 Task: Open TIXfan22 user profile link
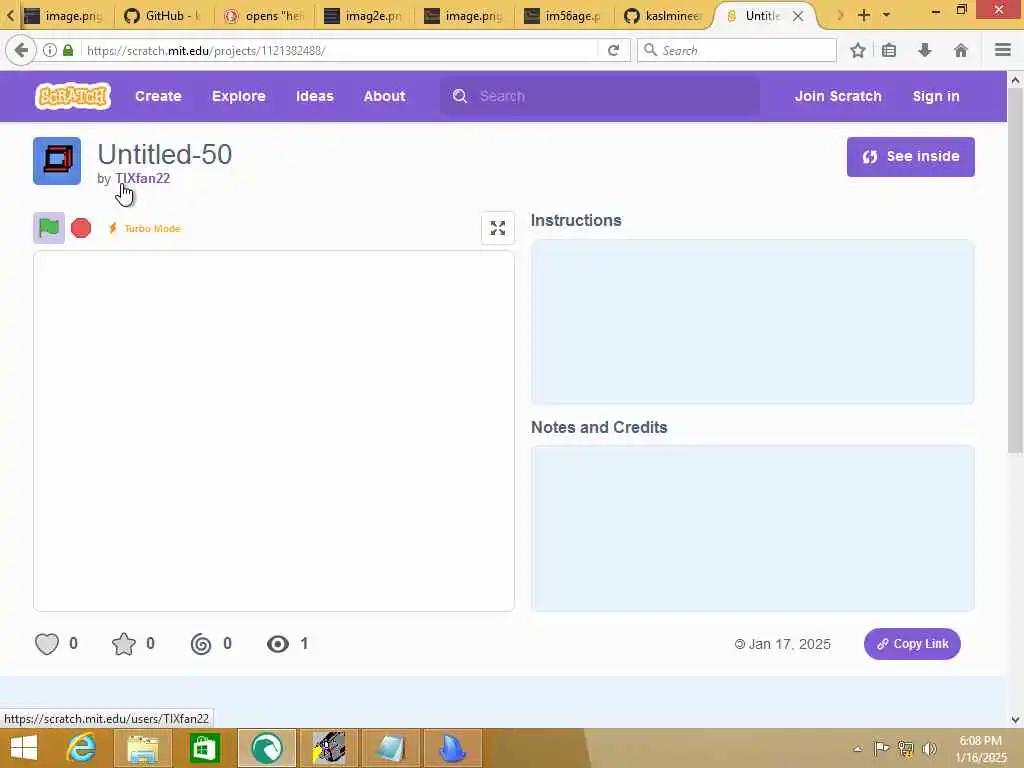pos(142,178)
